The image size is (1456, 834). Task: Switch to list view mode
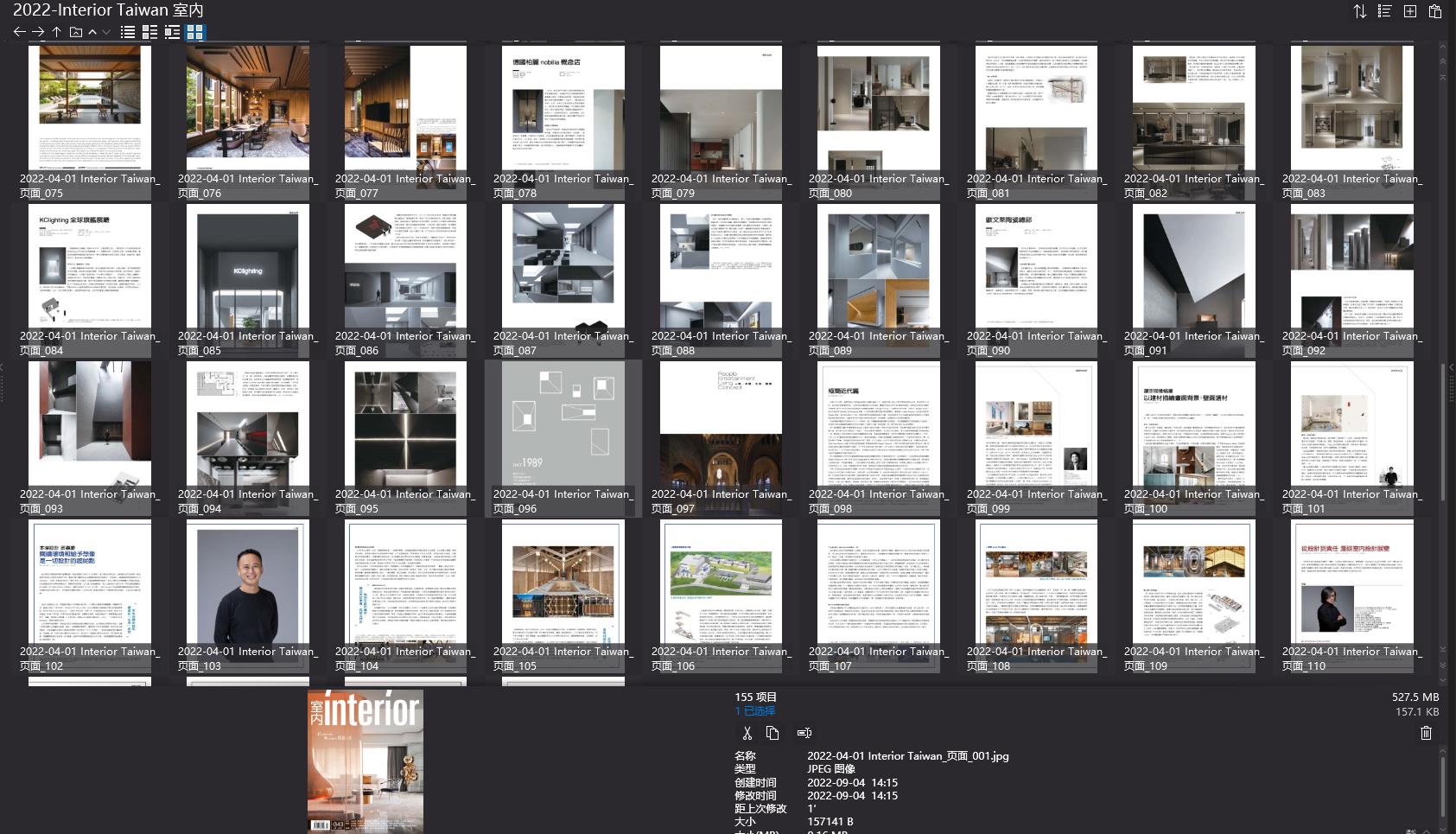pyautogui.click(x=126, y=32)
